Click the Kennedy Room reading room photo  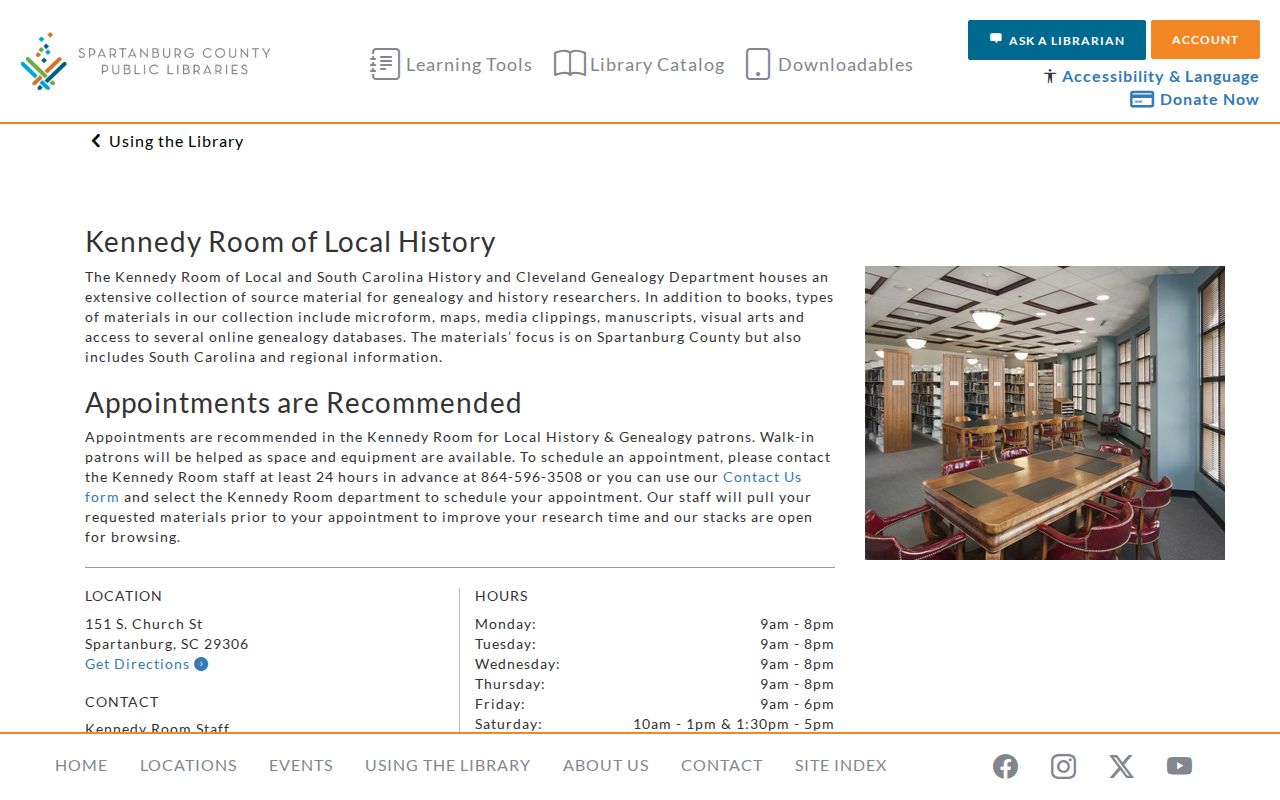pyautogui.click(x=1045, y=413)
